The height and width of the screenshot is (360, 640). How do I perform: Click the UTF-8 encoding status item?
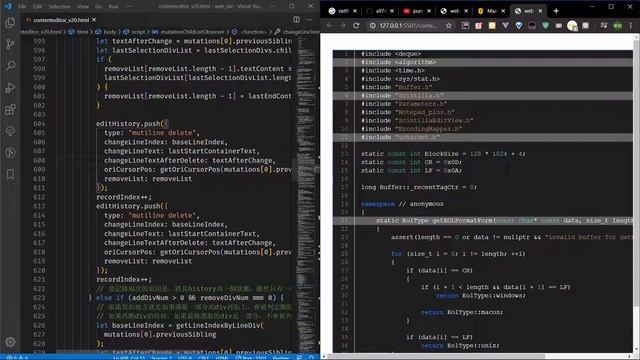[x=185, y=357]
